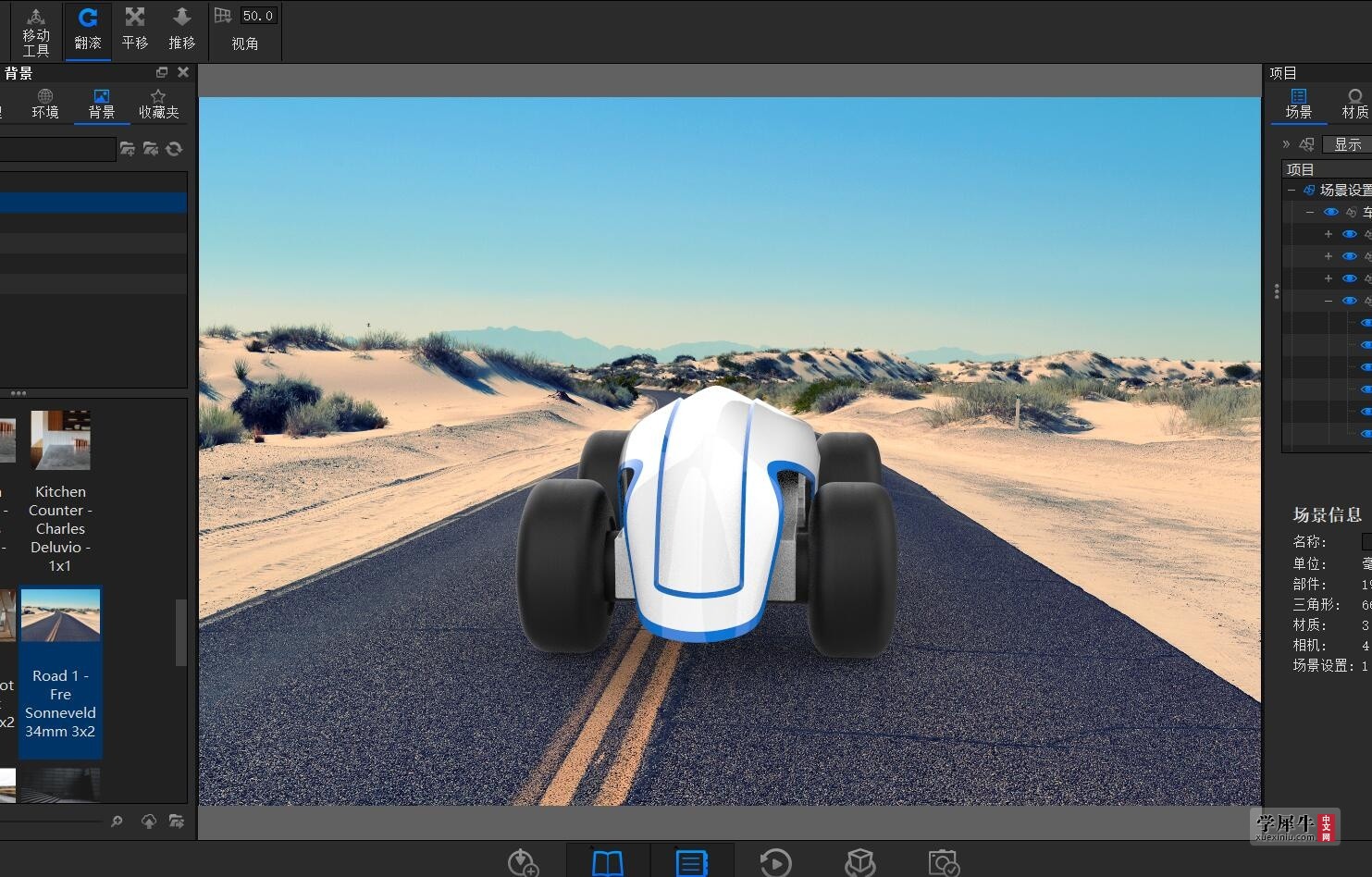Open the 场景 scene tab
1372x877 pixels.
1298,104
